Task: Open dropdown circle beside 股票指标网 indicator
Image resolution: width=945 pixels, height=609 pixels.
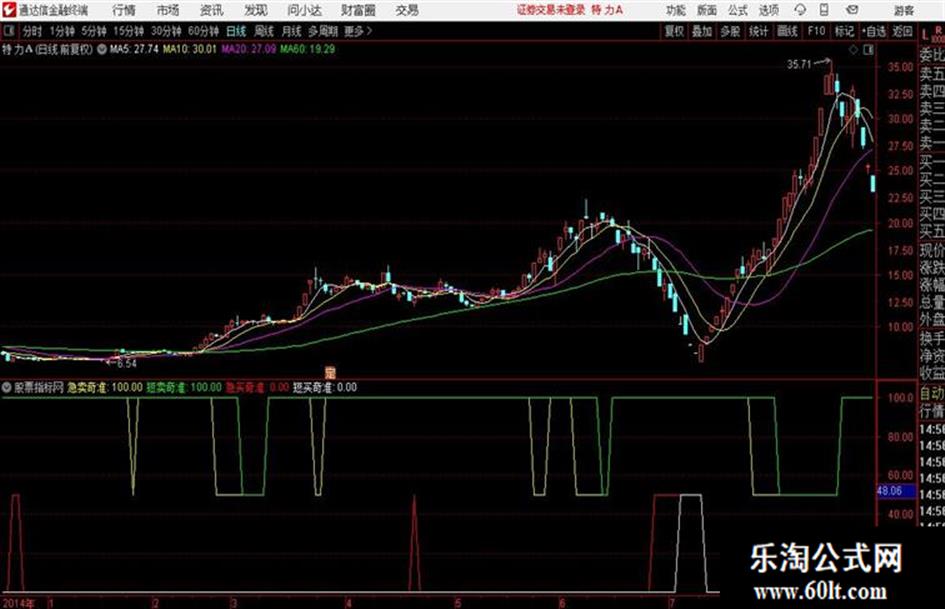Action: [x=7, y=388]
